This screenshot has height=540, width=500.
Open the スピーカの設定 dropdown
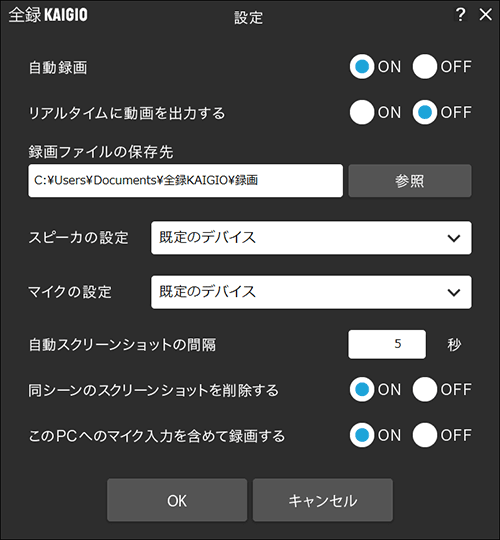point(311,238)
